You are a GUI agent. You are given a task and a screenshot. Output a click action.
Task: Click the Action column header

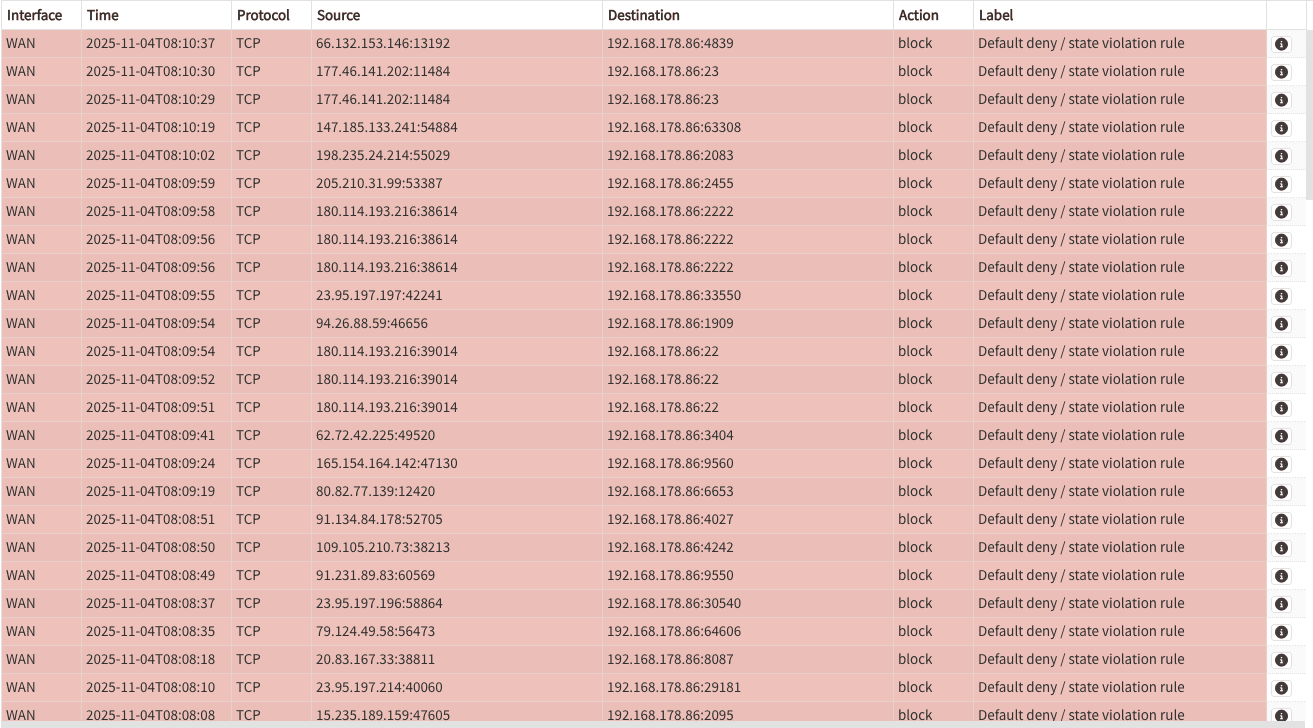coord(918,15)
